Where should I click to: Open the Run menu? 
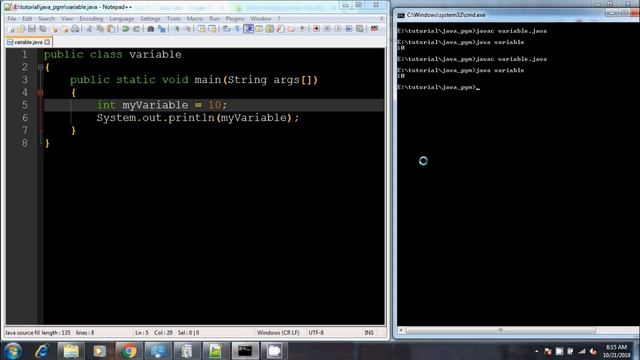[214, 19]
